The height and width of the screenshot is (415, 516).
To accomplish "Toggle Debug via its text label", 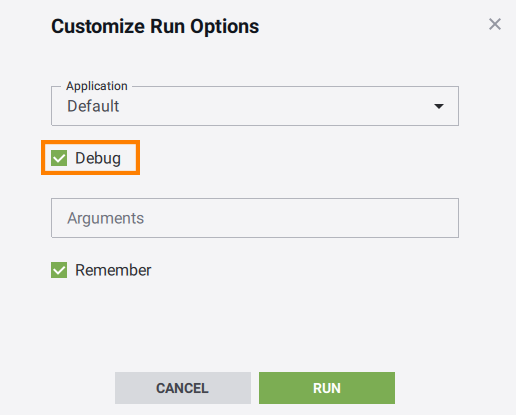I will [98, 158].
